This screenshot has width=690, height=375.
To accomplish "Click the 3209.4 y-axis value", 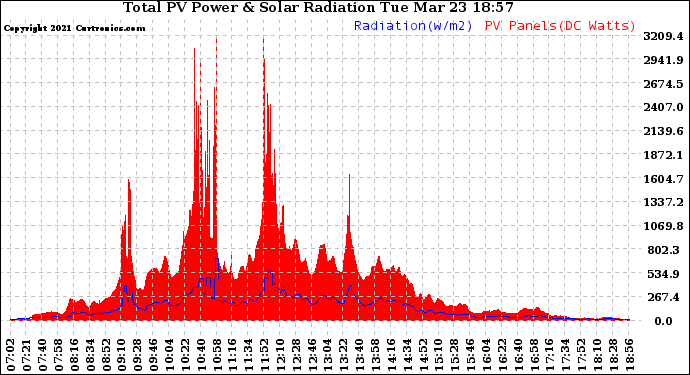I will 663,36.
